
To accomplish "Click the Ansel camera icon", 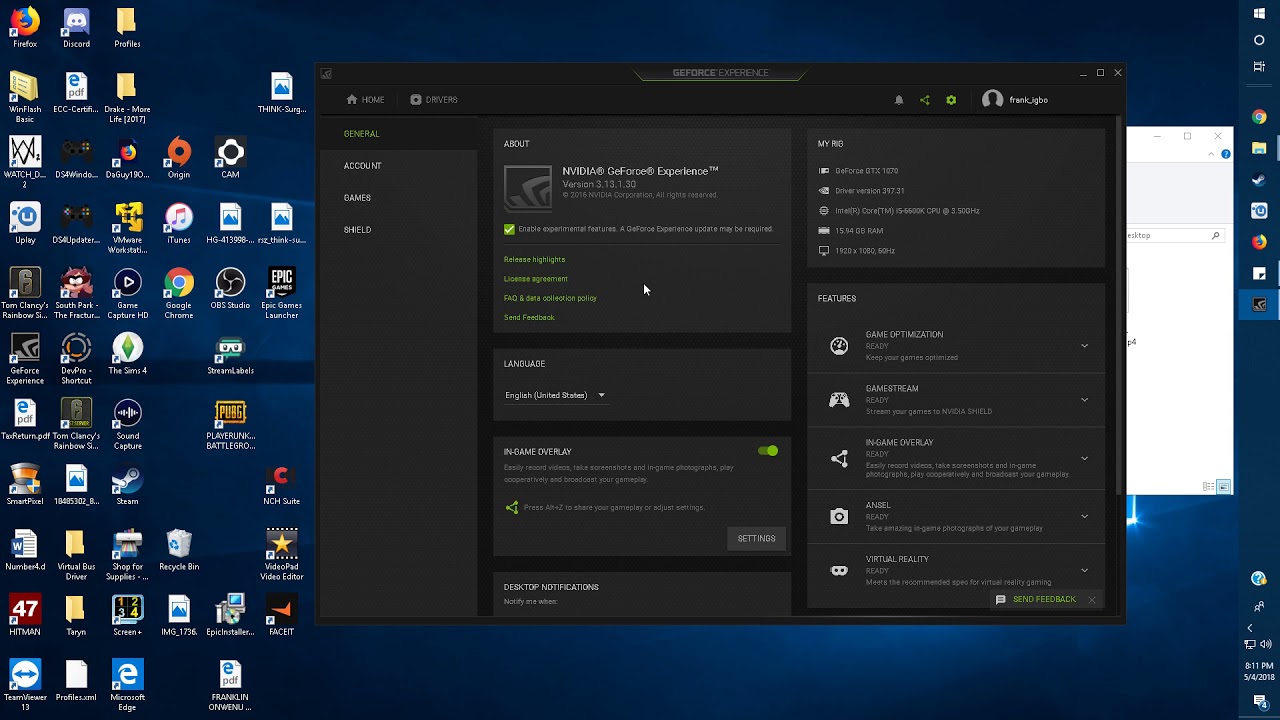I will (x=839, y=517).
